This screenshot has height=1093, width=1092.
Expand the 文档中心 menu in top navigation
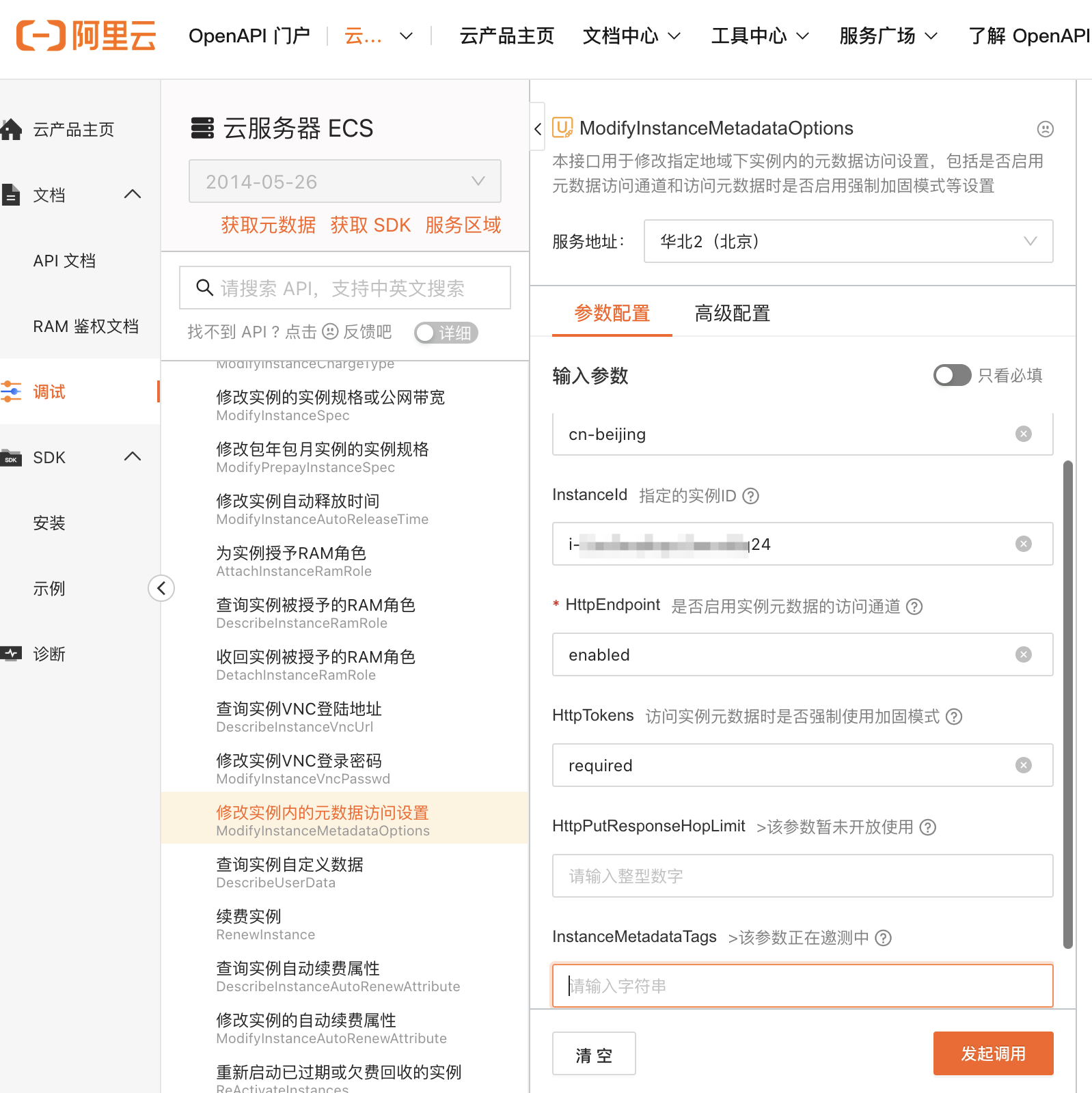(631, 36)
